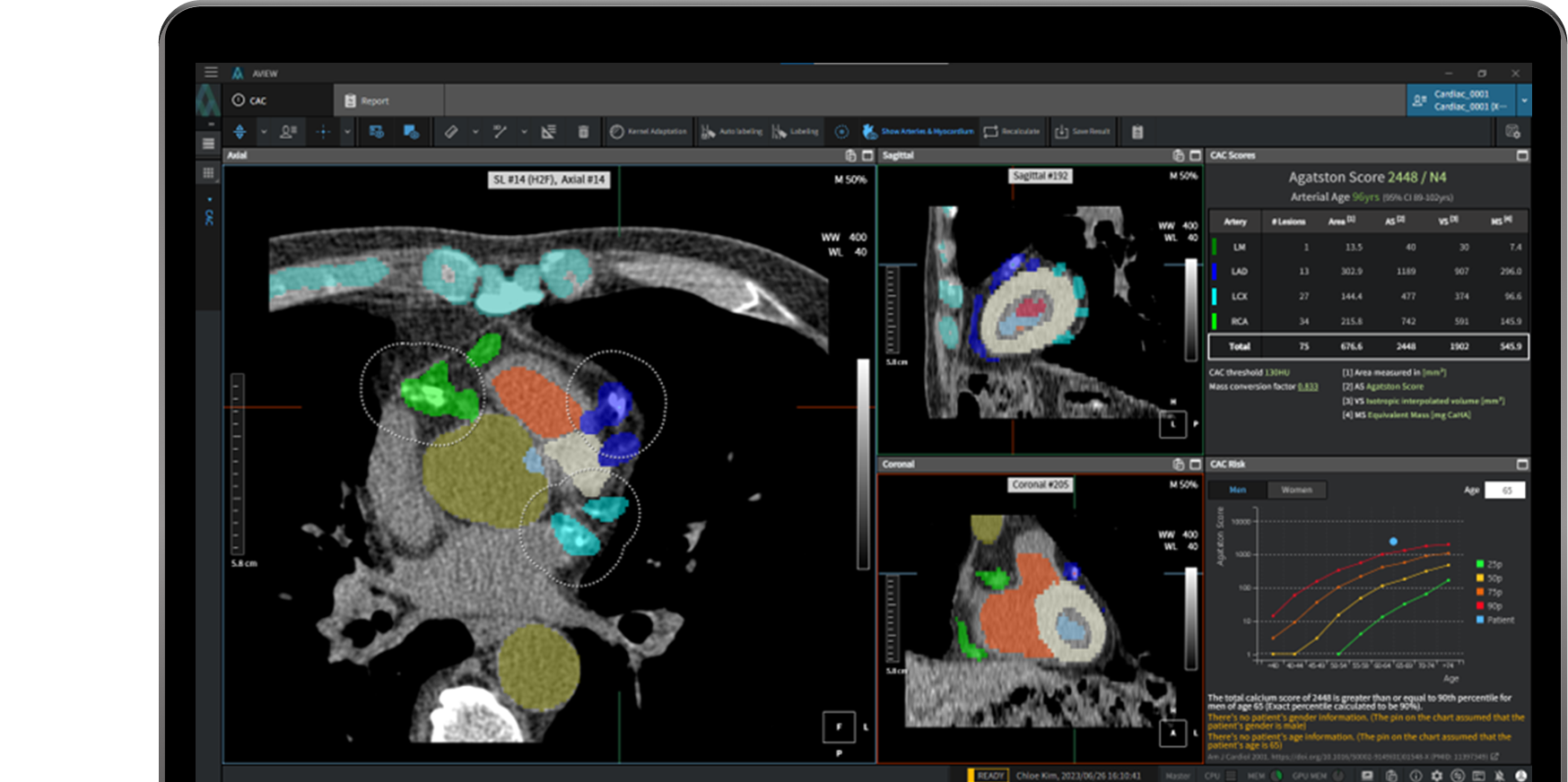Switch to the CAC tab

coord(278,100)
